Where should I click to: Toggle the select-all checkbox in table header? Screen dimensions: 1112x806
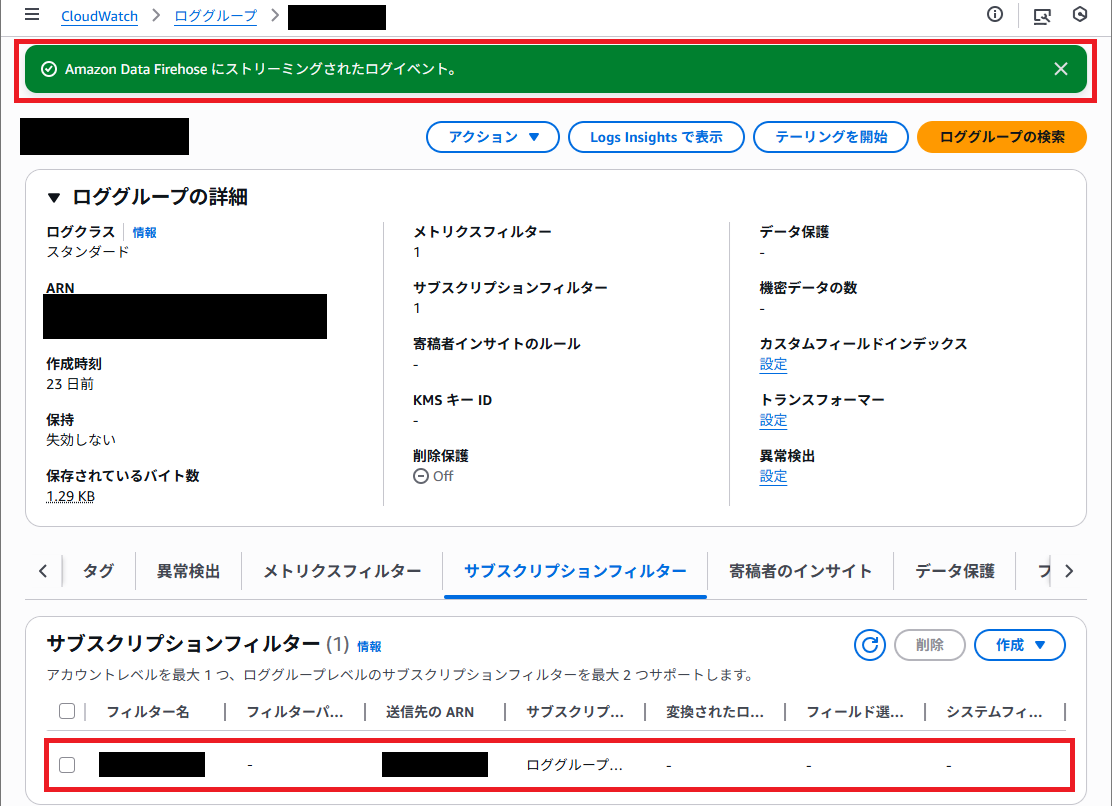tap(67, 710)
